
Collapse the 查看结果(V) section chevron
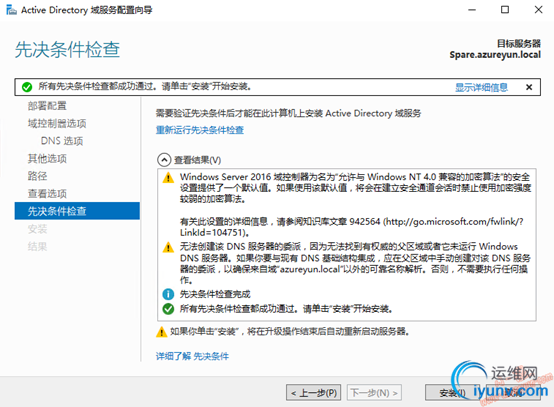pyautogui.click(x=164, y=160)
